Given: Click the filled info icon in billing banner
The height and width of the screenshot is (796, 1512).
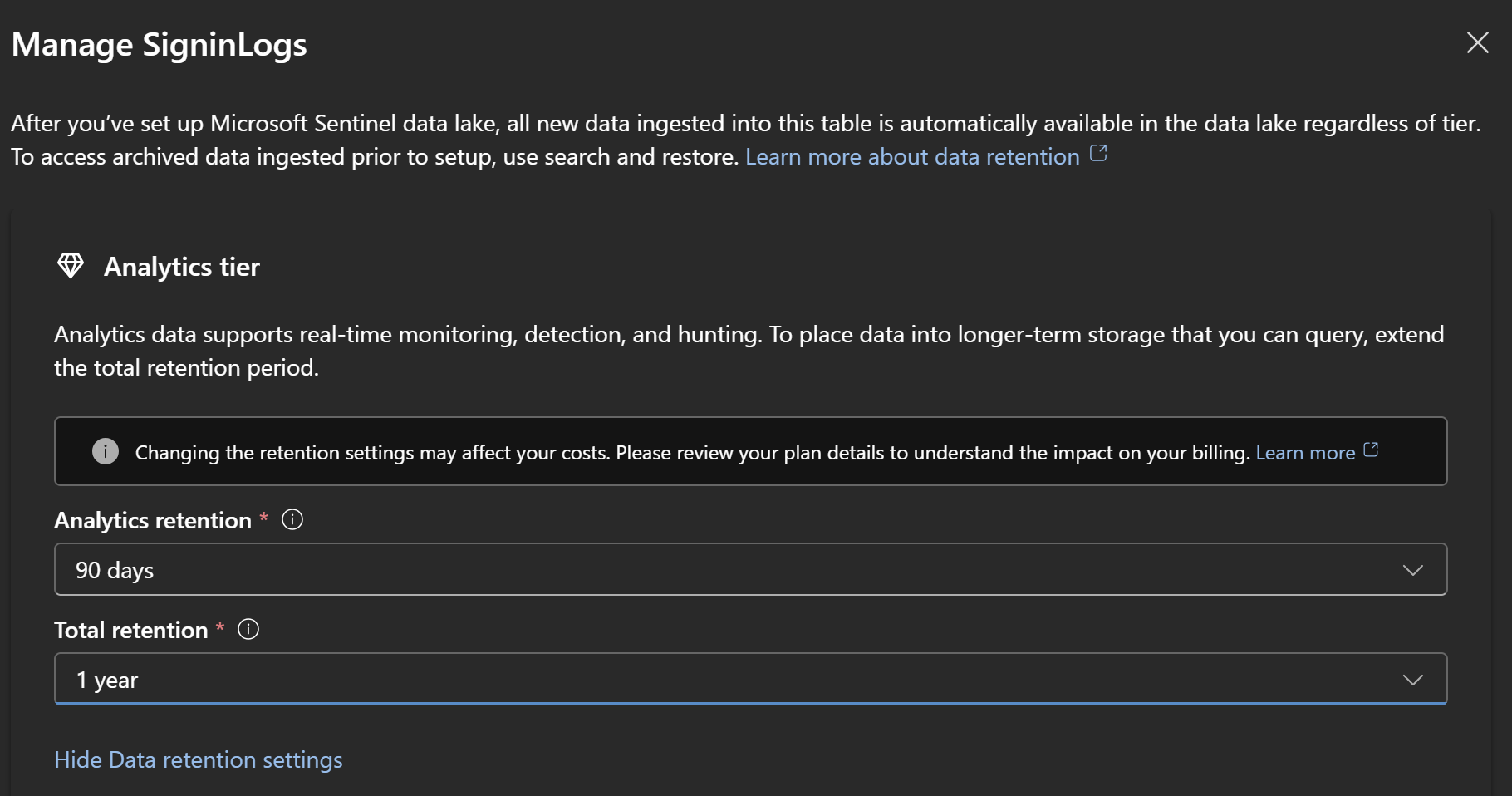Looking at the screenshot, I should 106,451.
